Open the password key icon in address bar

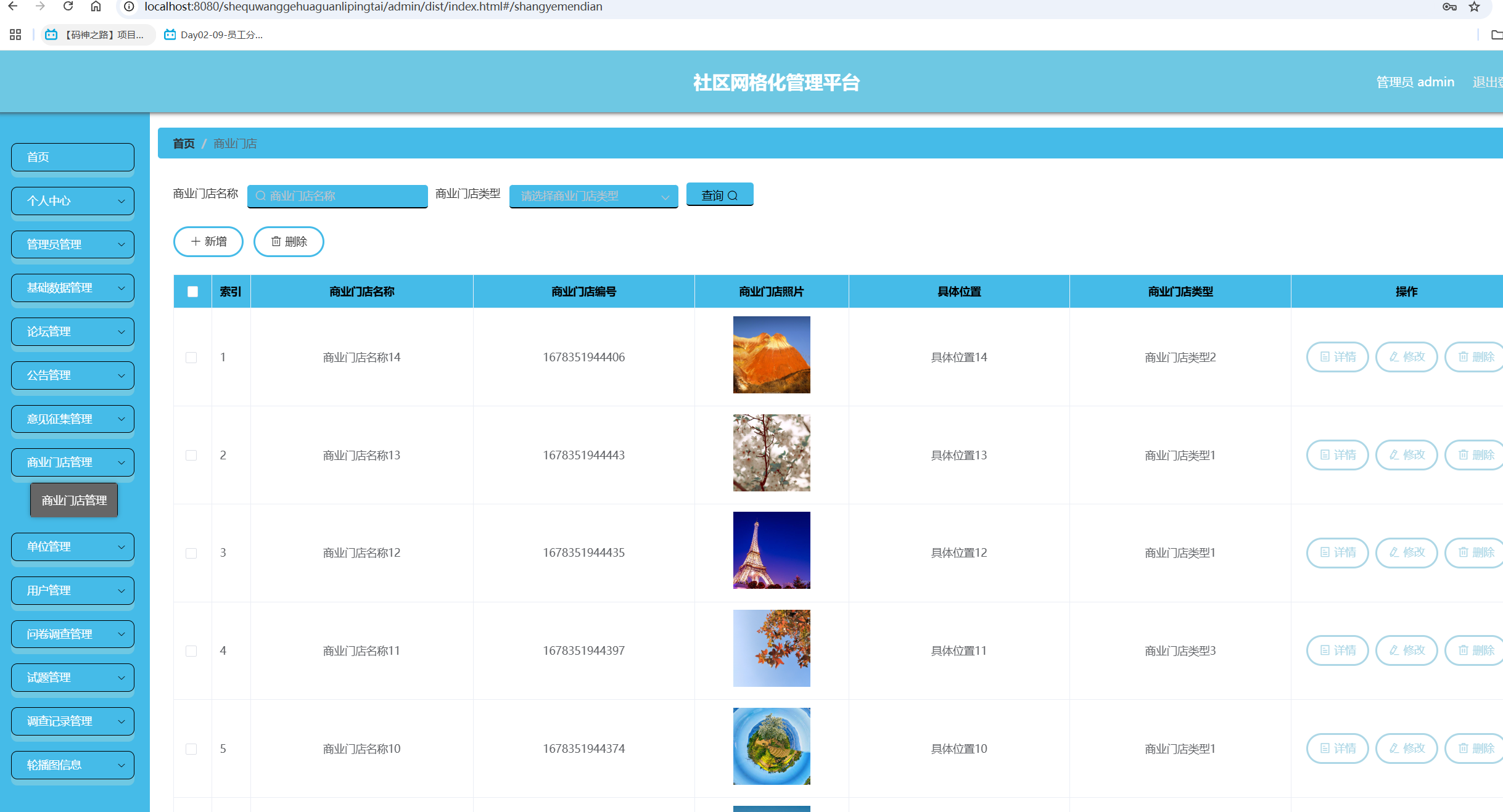[1449, 7]
